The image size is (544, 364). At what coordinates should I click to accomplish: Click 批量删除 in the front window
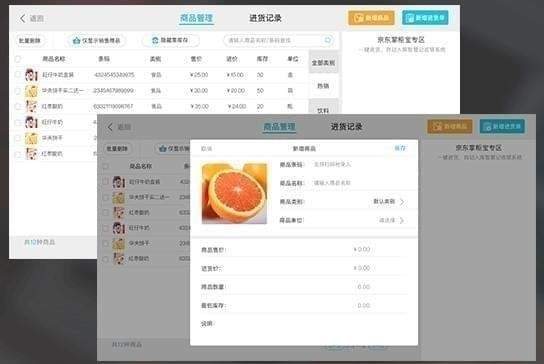point(117,149)
